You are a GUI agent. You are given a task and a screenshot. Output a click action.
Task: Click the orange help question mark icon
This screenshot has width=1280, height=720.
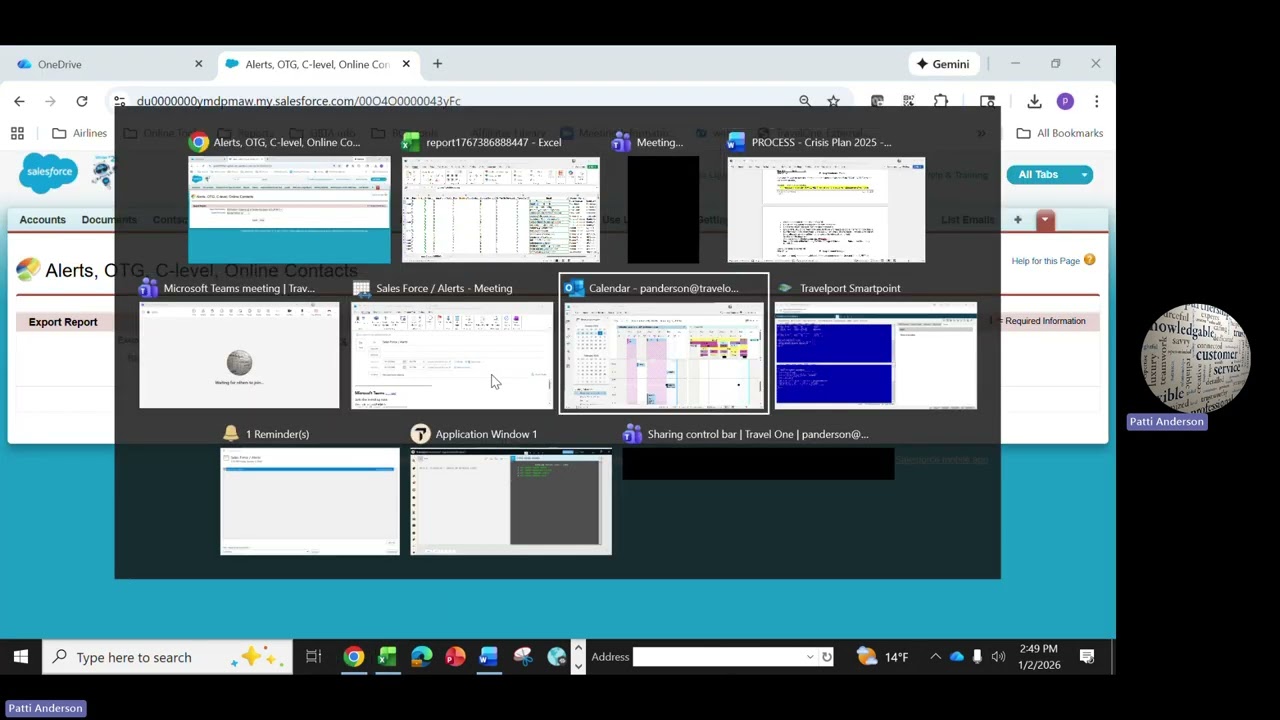(x=1089, y=260)
